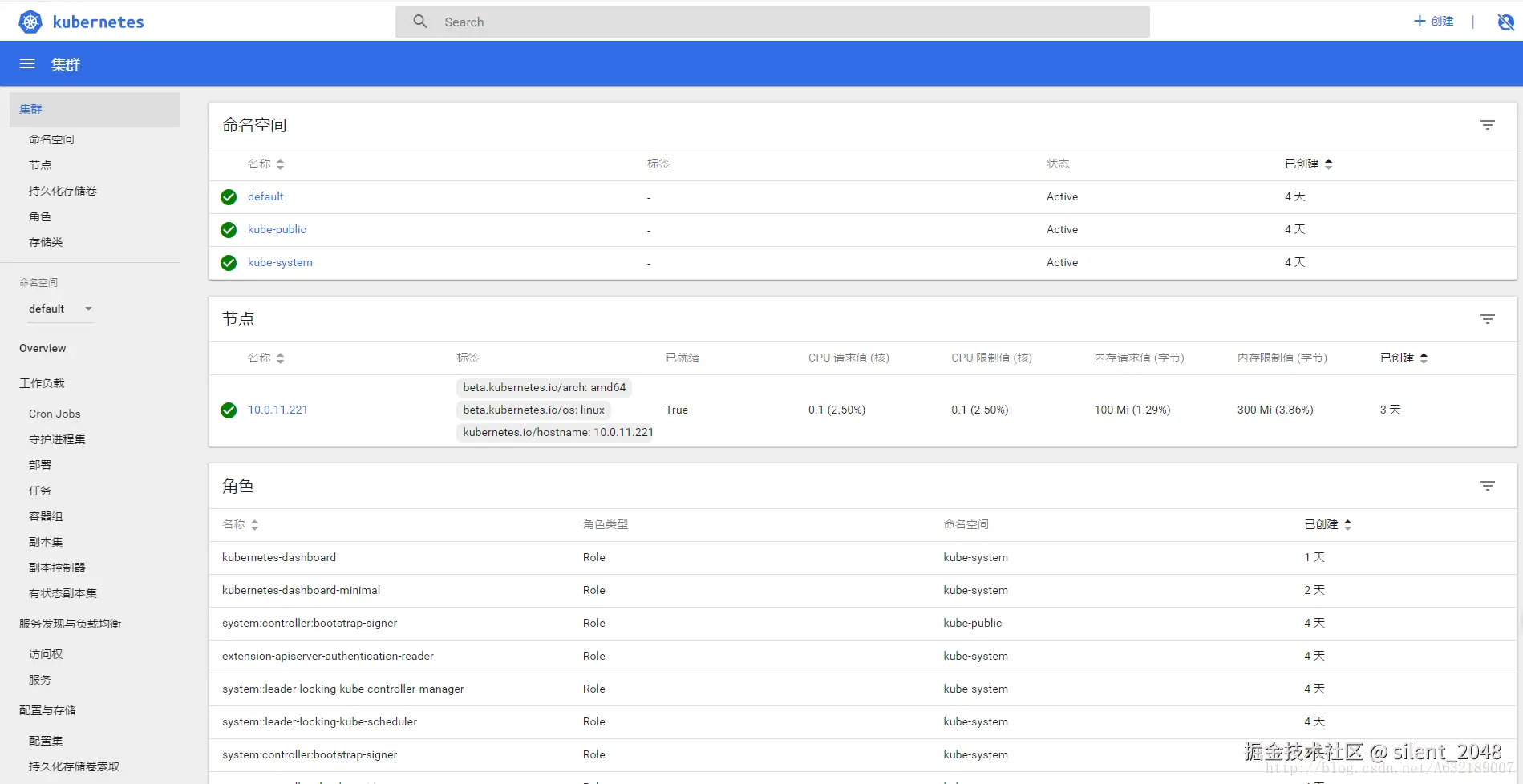Click the 创建 button

(1433, 21)
